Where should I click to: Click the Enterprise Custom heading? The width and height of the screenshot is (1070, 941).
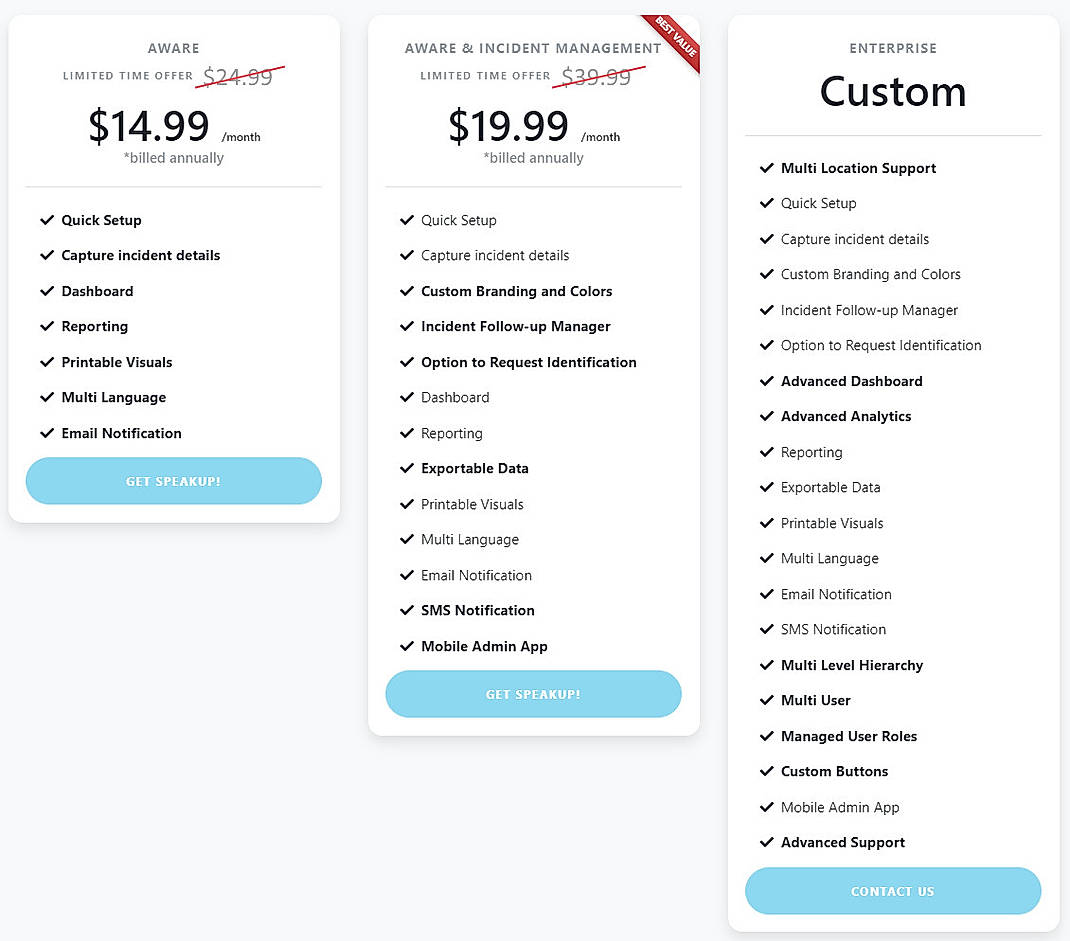click(893, 92)
